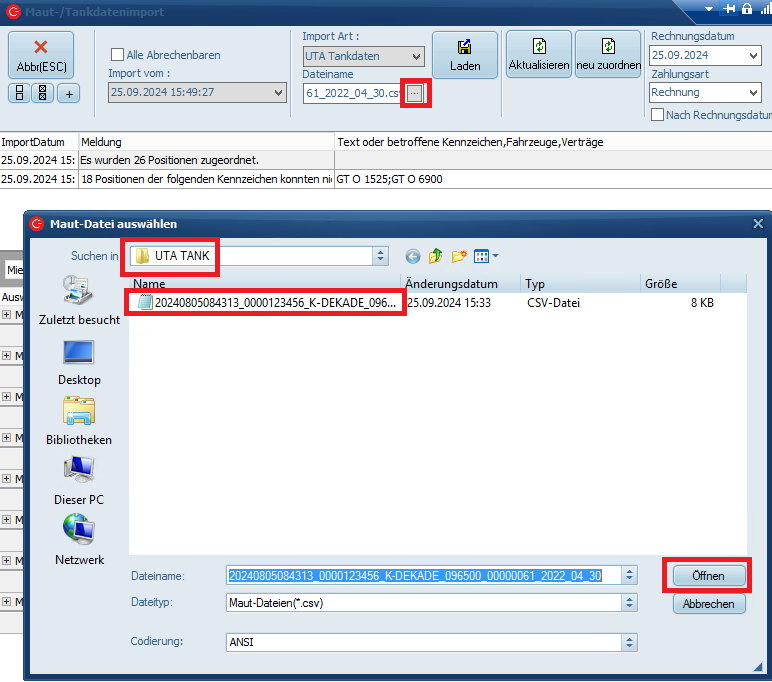772x682 pixels.
Task: Open the Netzwerk location
Action: click(78, 538)
